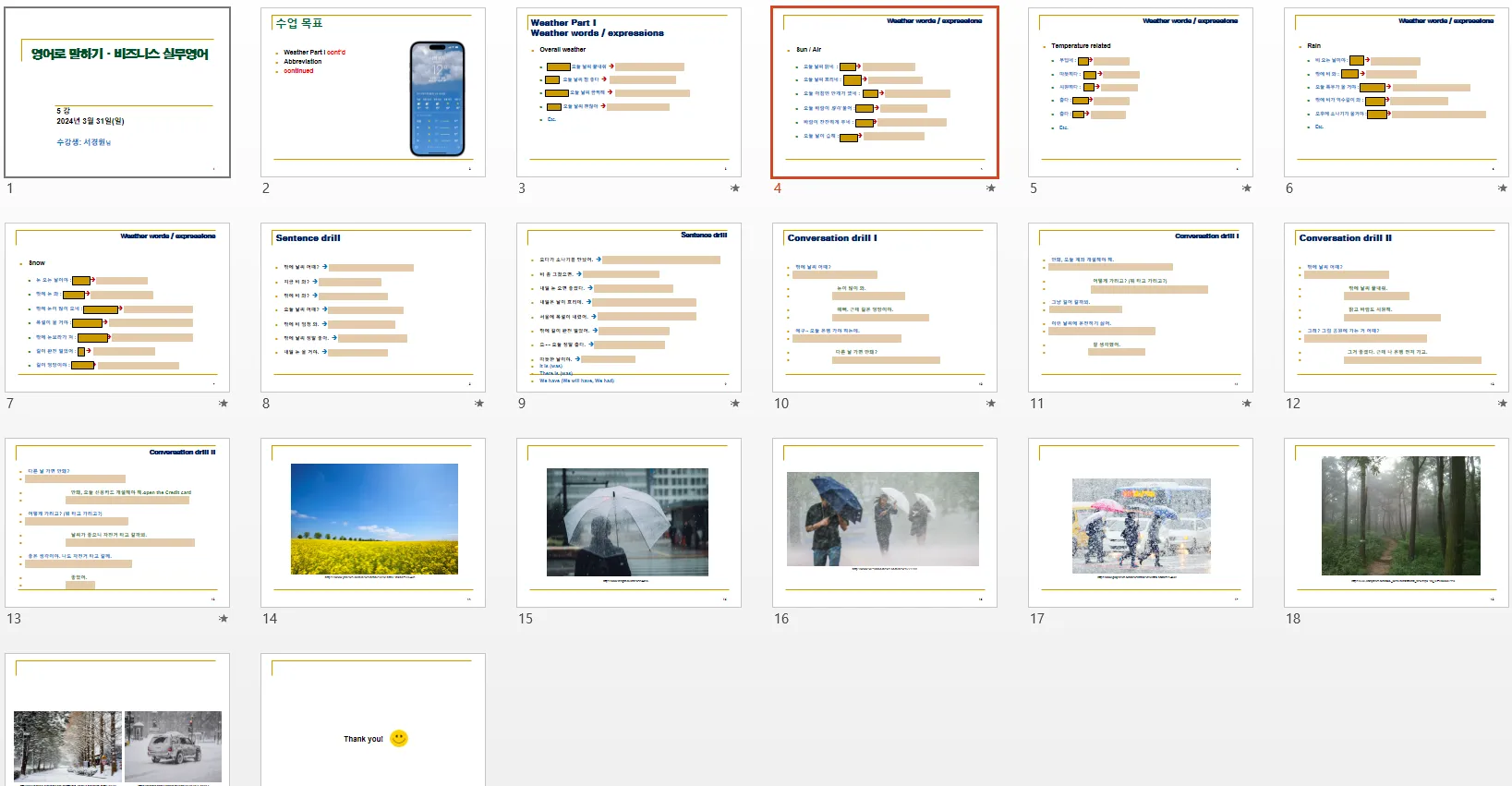This screenshot has width=1512, height=786.
Task: Select the 수업 목표 slide with phone image
Action: (x=373, y=92)
